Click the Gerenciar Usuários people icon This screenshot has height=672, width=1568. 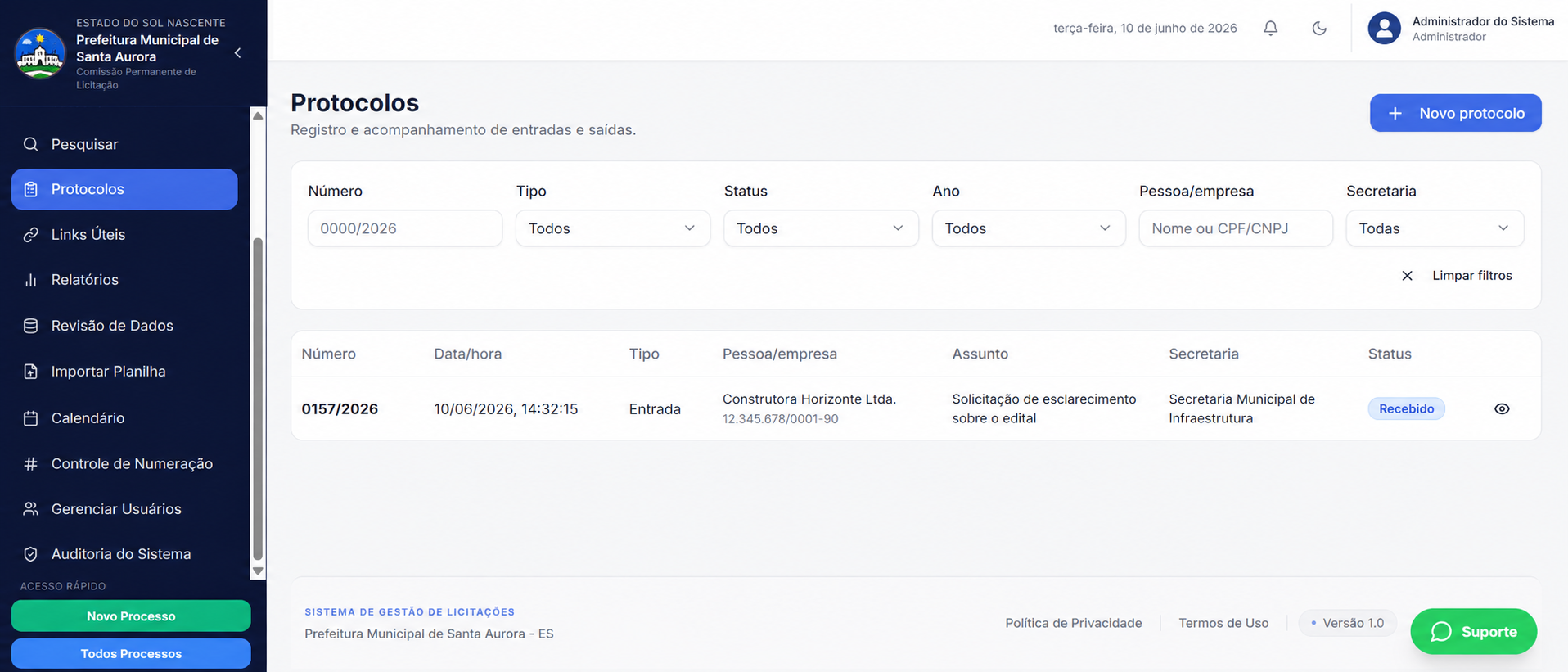(31, 509)
